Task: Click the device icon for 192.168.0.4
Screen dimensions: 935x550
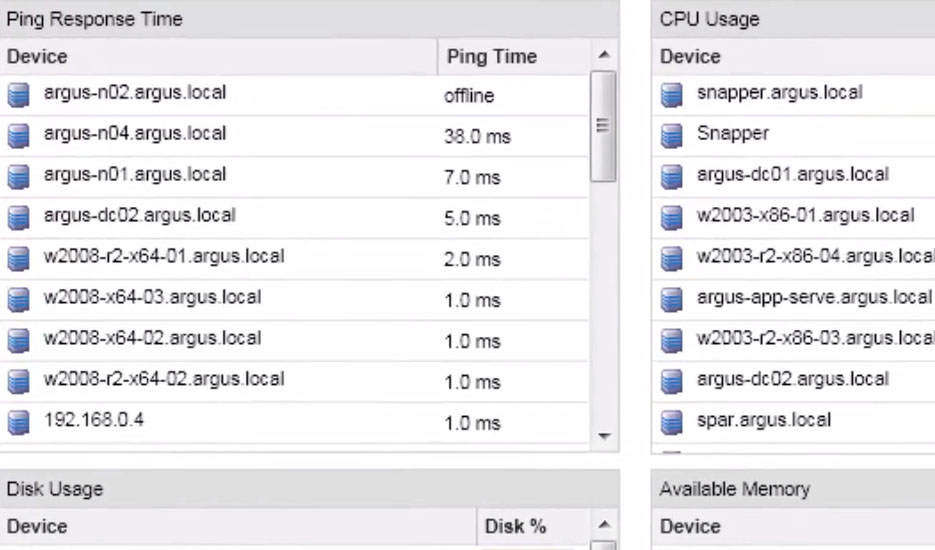Action: click(18, 422)
